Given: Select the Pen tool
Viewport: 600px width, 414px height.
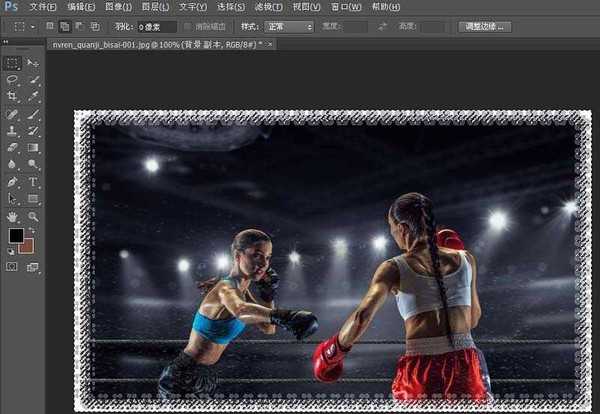Looking at the screenshot, I should pyautogui.click(x=13, y=182).
